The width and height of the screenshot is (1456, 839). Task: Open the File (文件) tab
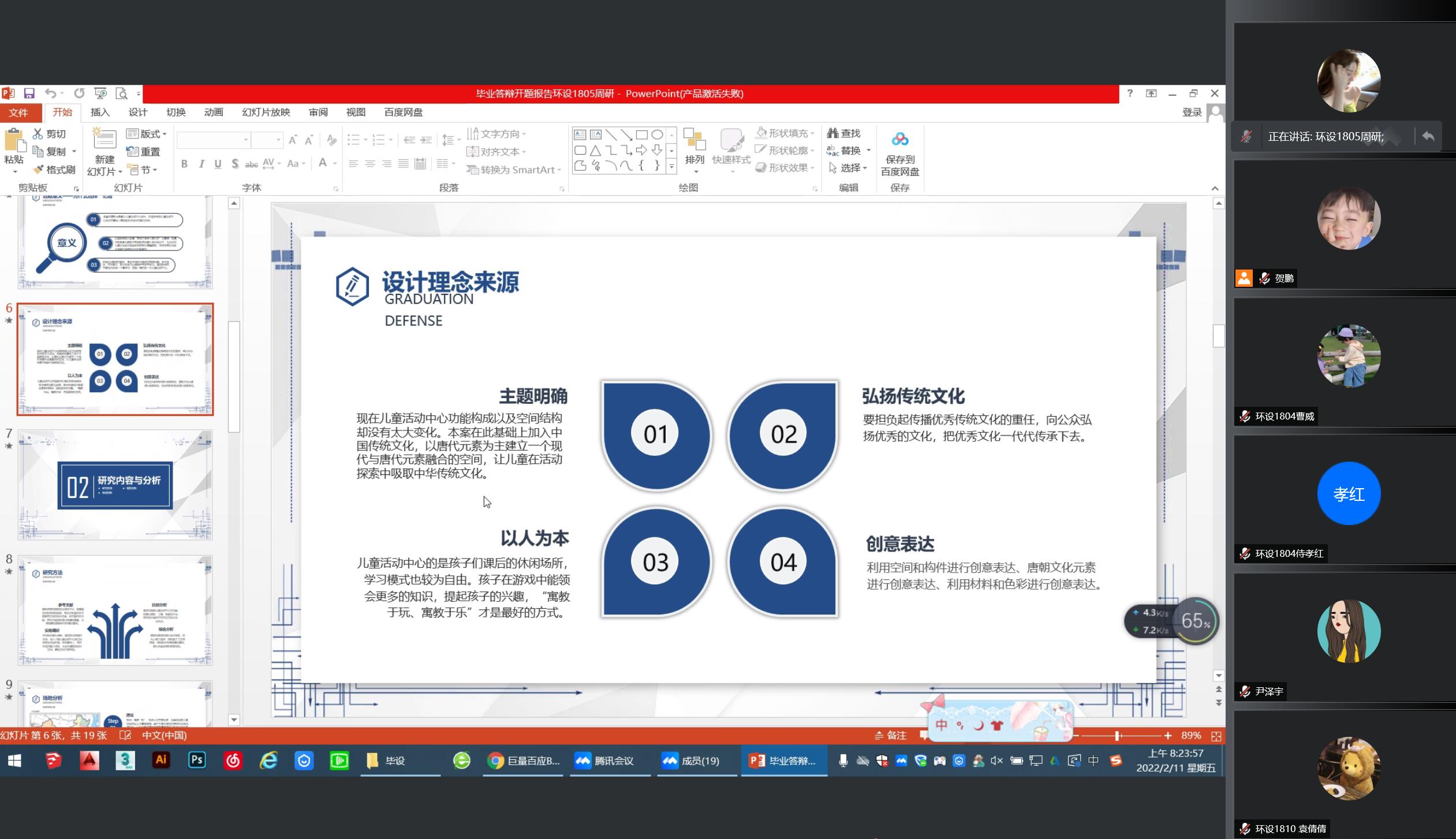(x=18, y=113)
